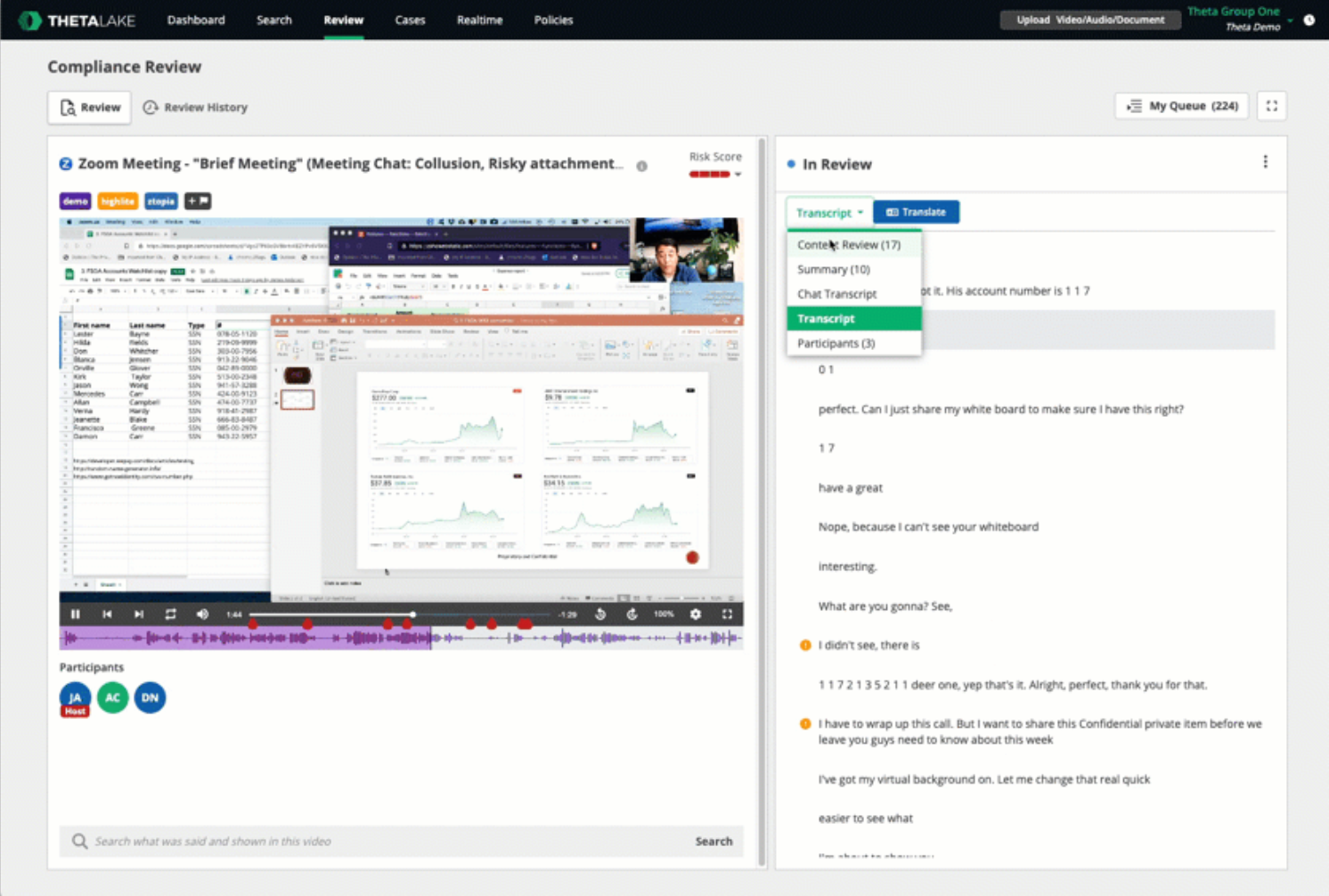The image size is (1329, 896).
Task: Click transcript line "easier to see what"
Action: [866, 818]
